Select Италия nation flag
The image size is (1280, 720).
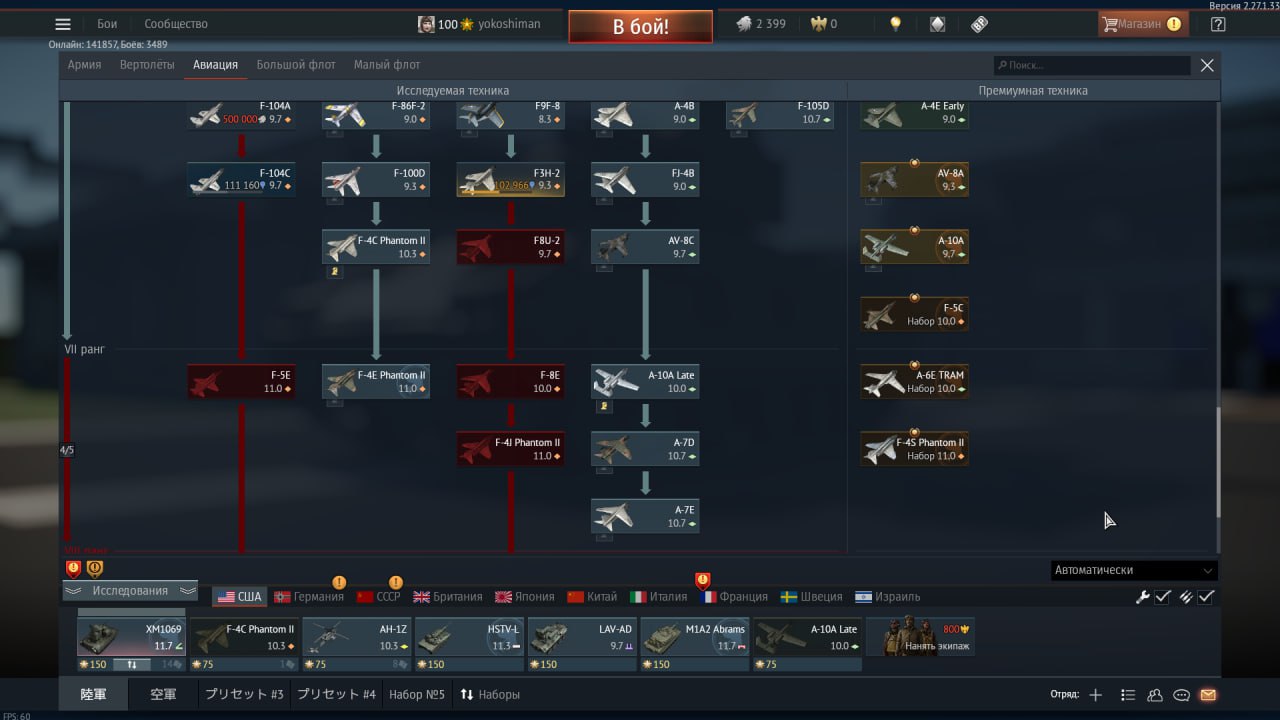click(x=659, y=597)
